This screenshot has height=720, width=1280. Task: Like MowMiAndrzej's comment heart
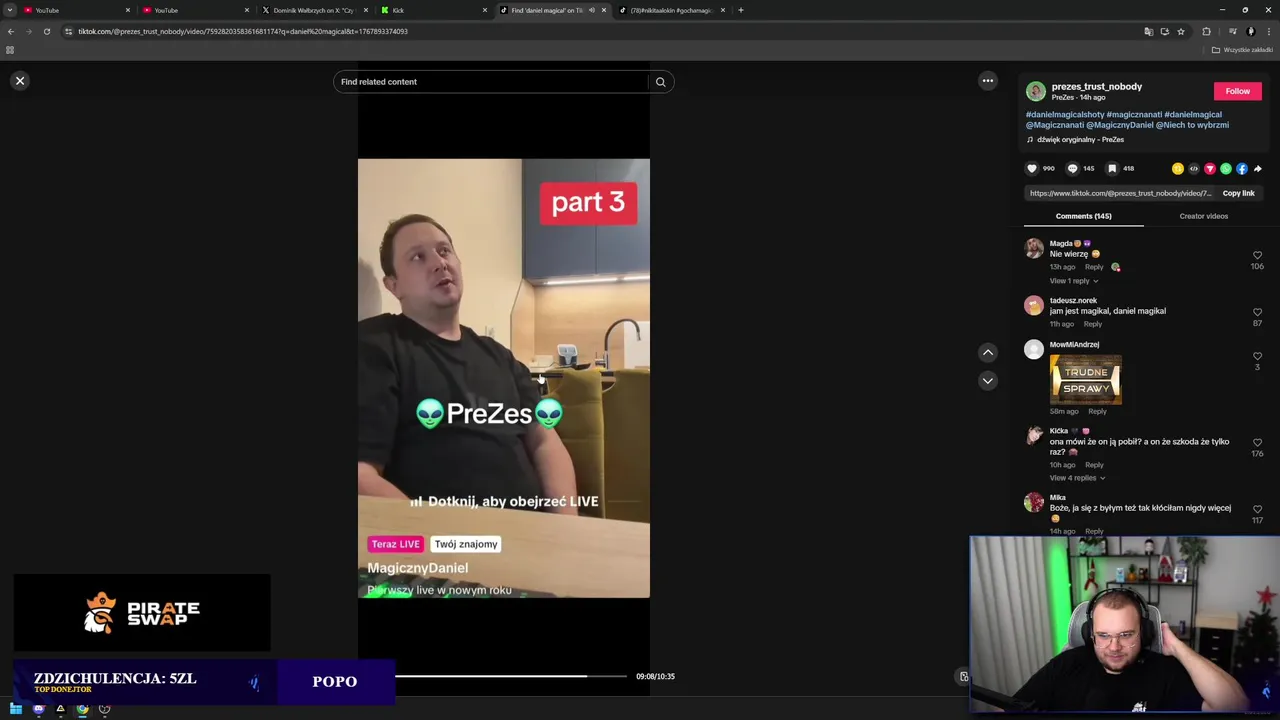pos(1257,356)
